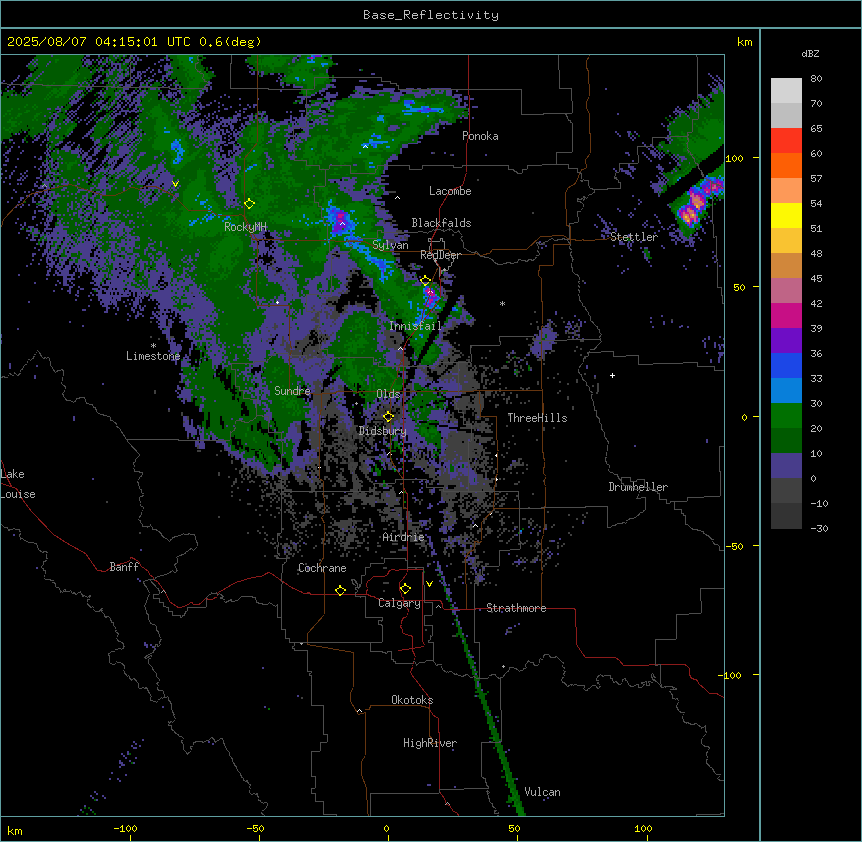Click the Innisfail city label
This screenshot has width=862, height=842.
click(x=415, y=326)
